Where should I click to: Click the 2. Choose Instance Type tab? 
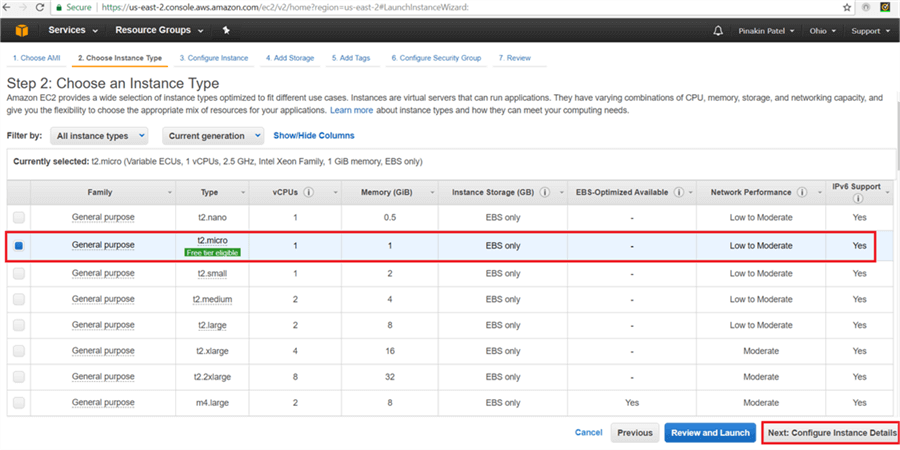pyautogui.click(x=120, y=58)
